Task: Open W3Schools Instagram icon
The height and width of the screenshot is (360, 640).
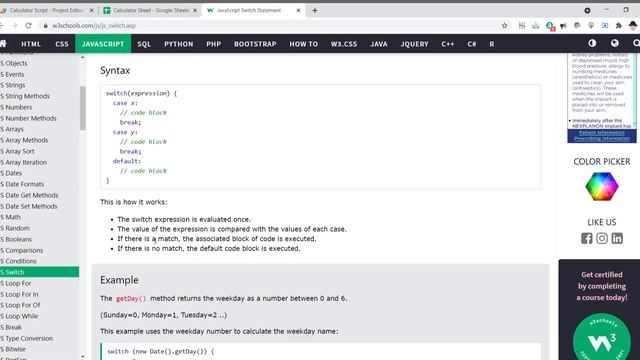Action: pyautogui.click(x=602, y=238)
